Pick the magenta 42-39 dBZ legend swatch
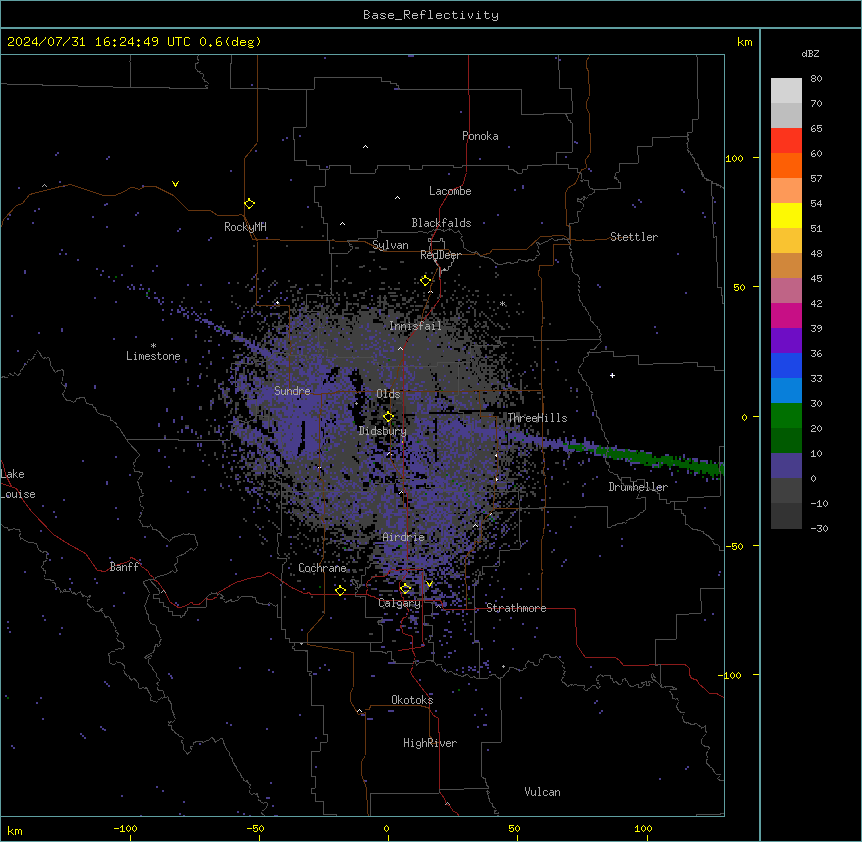 786,315
